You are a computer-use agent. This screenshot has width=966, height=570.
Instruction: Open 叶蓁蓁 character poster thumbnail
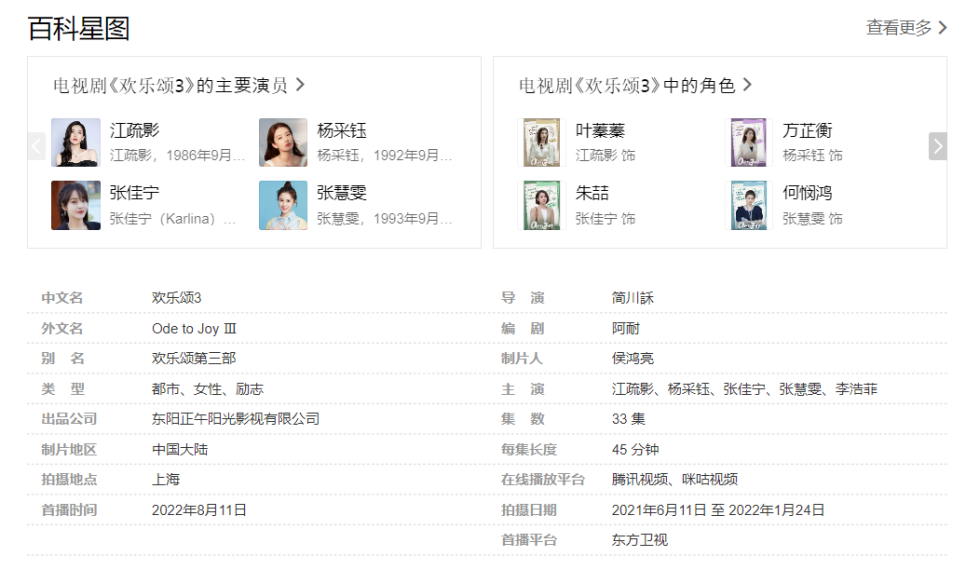point(542,142)
